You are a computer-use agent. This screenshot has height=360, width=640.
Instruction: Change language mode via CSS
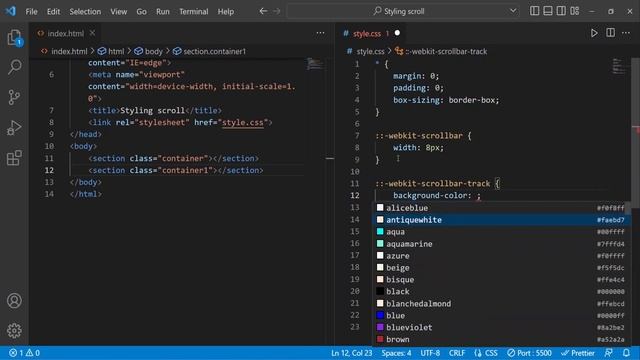pyautogui.click(x=486, y=353)
